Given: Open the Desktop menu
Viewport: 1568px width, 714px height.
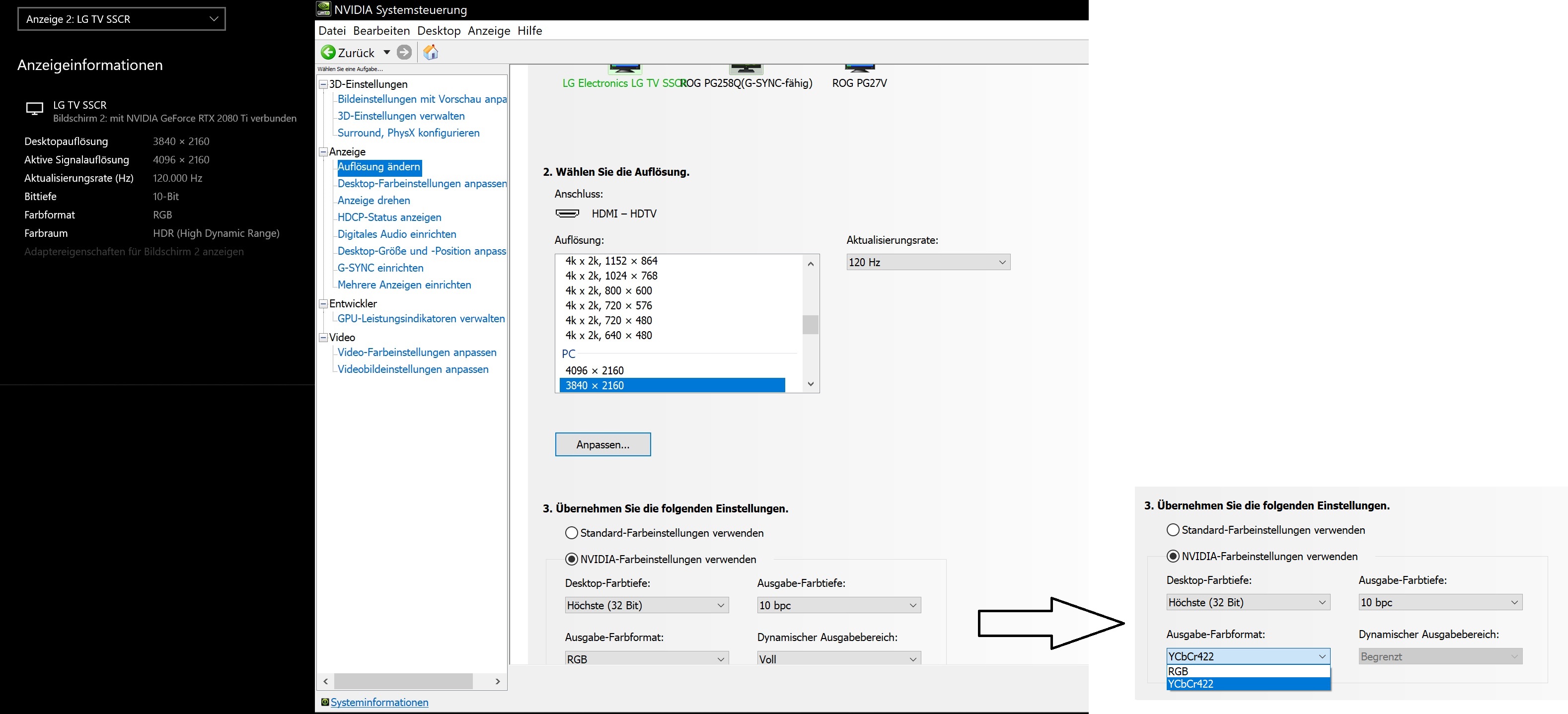Looking at the screenshot, I should point(438,30).
